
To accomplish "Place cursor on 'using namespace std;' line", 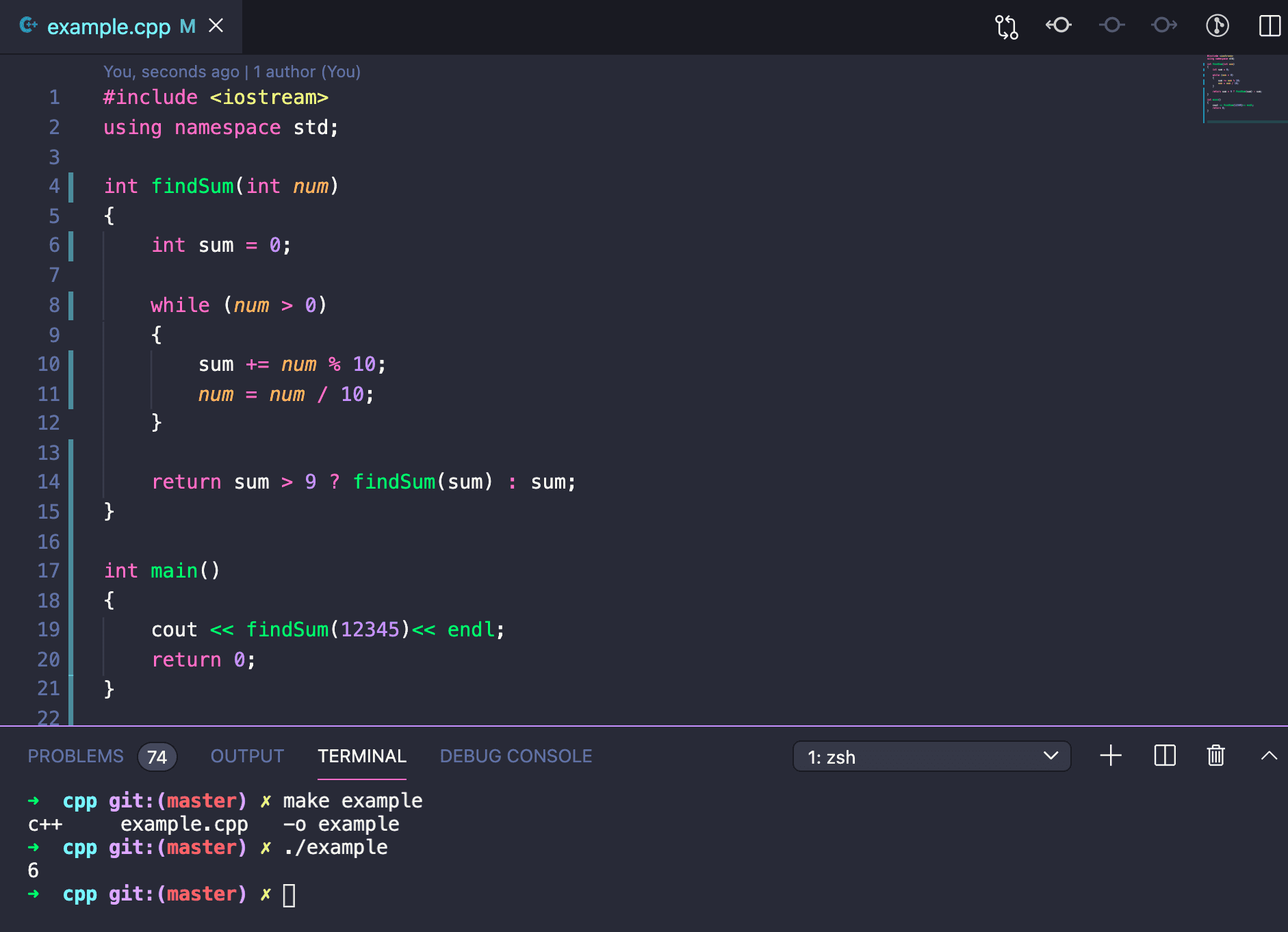I will click(220, 127).
